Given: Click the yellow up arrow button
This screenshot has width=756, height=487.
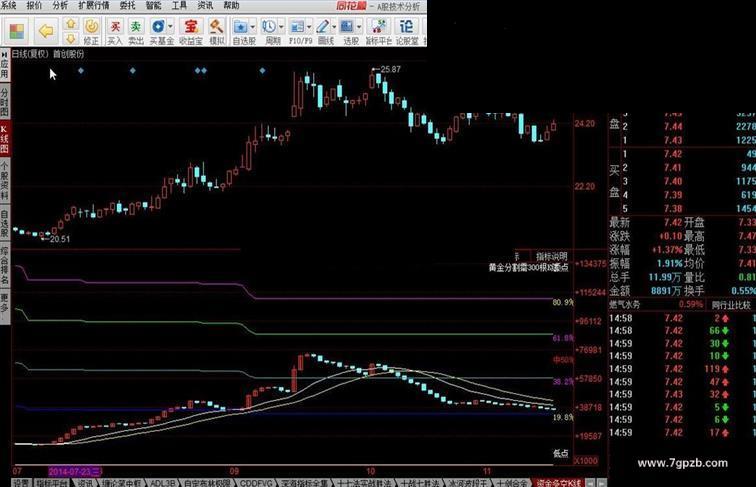Looking at the screenshot, I should click(71, 24).
